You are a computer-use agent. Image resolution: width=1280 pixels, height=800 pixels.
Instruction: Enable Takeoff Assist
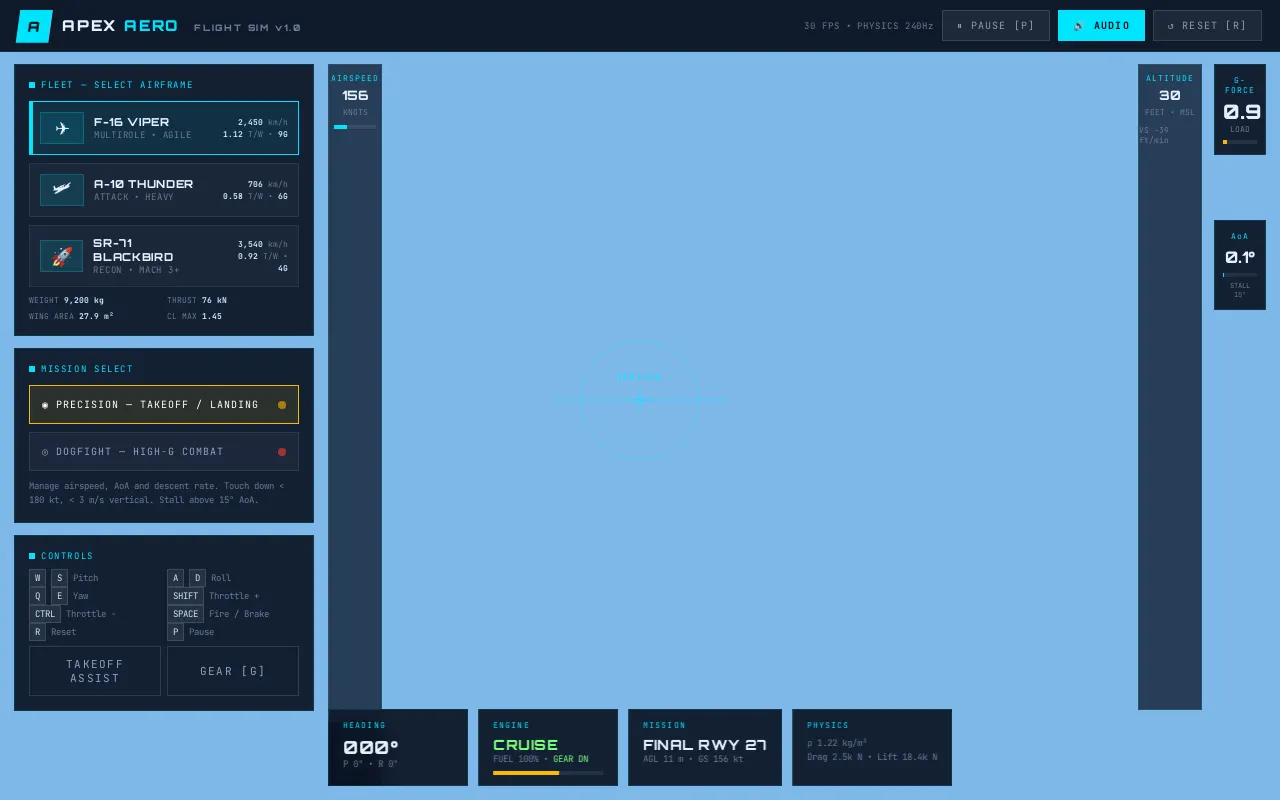point(95,671)
